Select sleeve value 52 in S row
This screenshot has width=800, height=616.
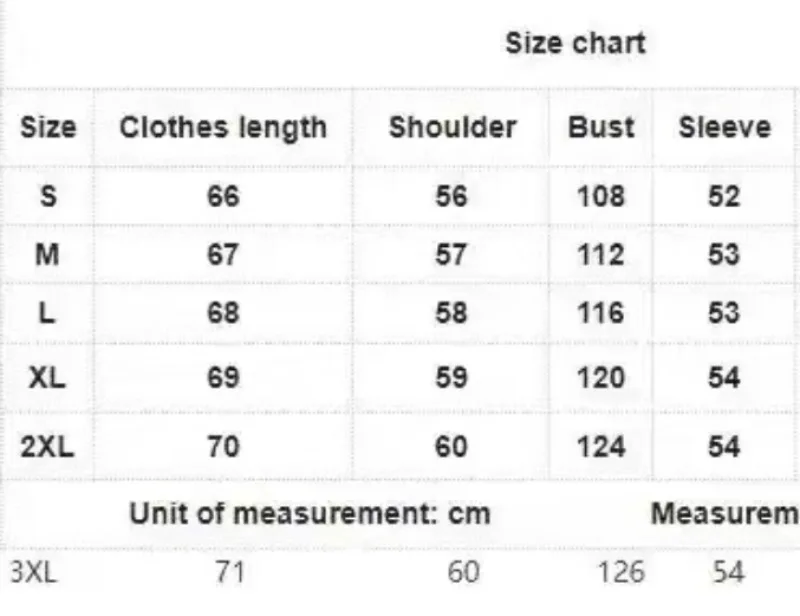click(724, 196)
